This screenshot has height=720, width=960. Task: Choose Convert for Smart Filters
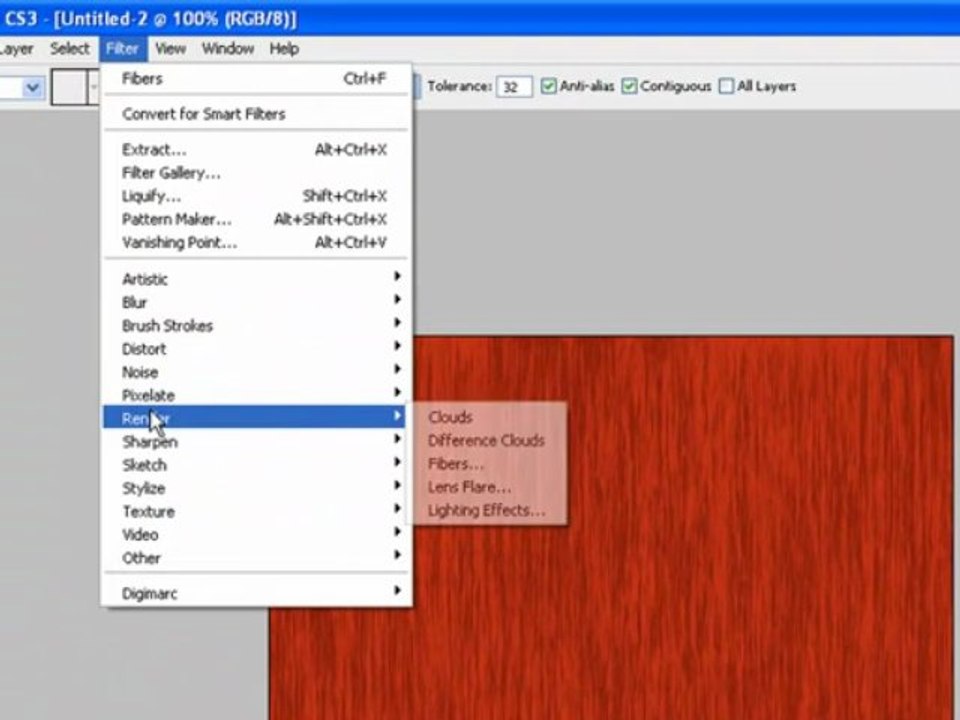point(255,114)
